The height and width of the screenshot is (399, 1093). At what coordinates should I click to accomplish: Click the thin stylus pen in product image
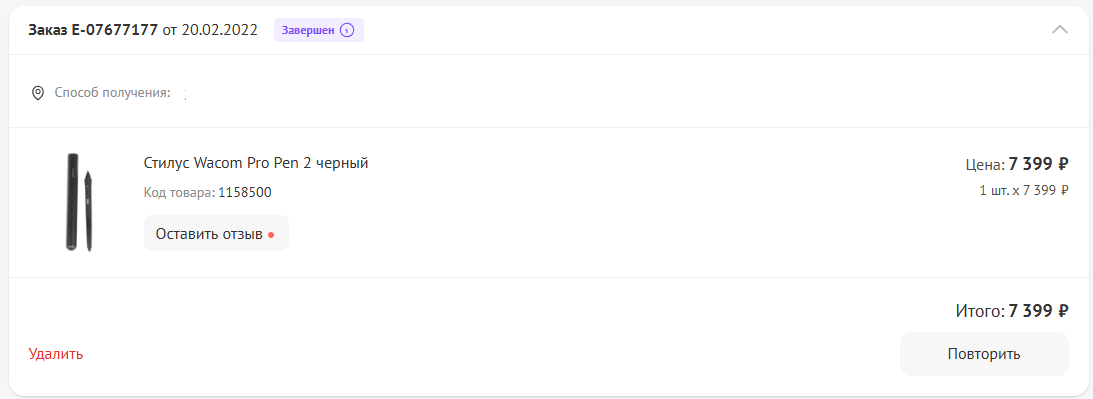89,210
